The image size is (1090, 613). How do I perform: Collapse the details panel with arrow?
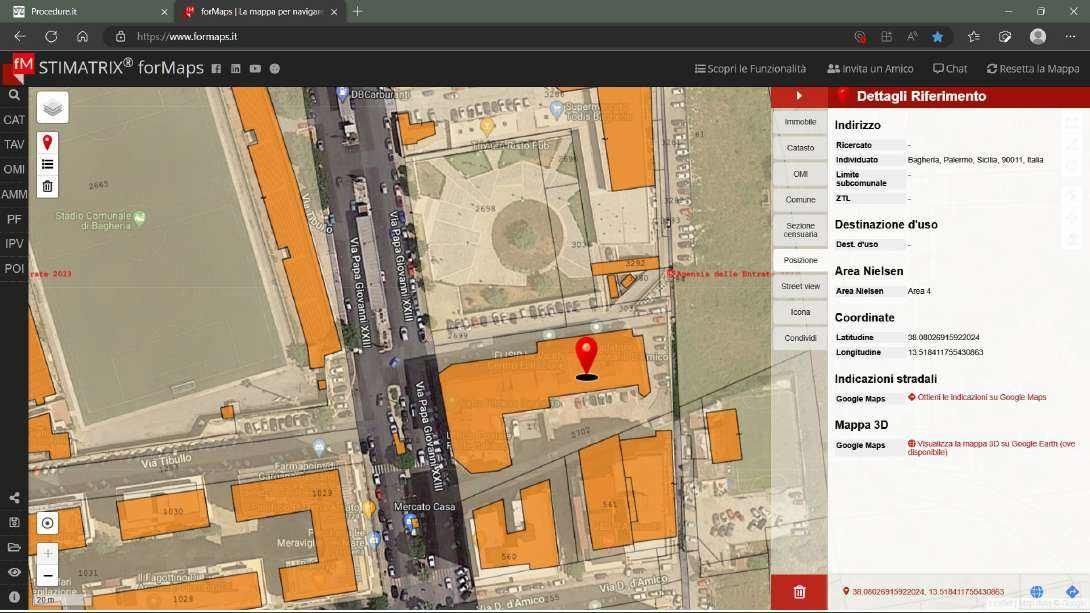click(799, 96)
